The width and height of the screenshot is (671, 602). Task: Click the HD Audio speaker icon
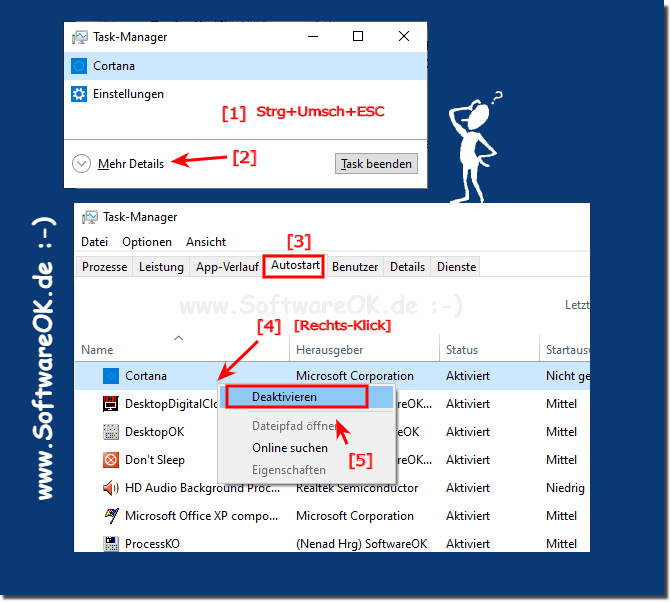[x=111, y=488]
